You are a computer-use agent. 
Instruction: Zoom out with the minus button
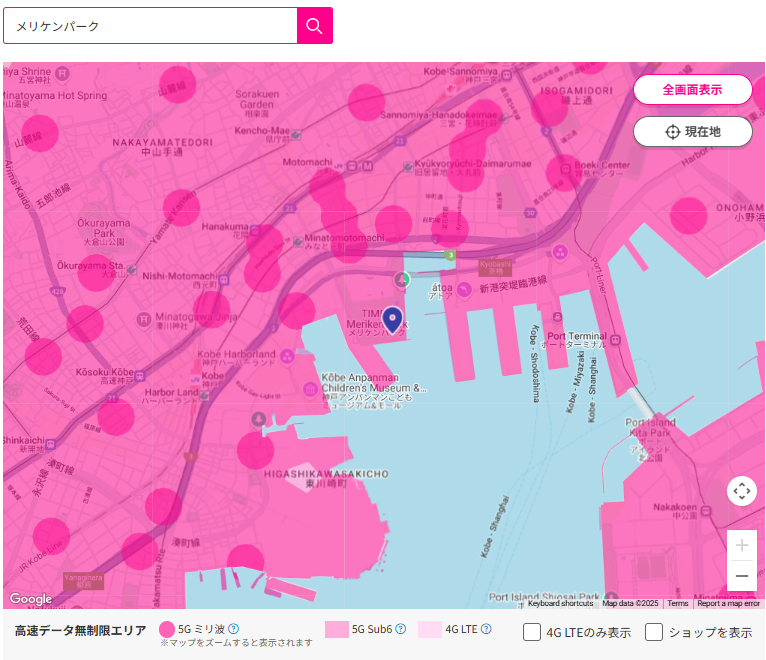pyautogui.click(x=742, y=576)
